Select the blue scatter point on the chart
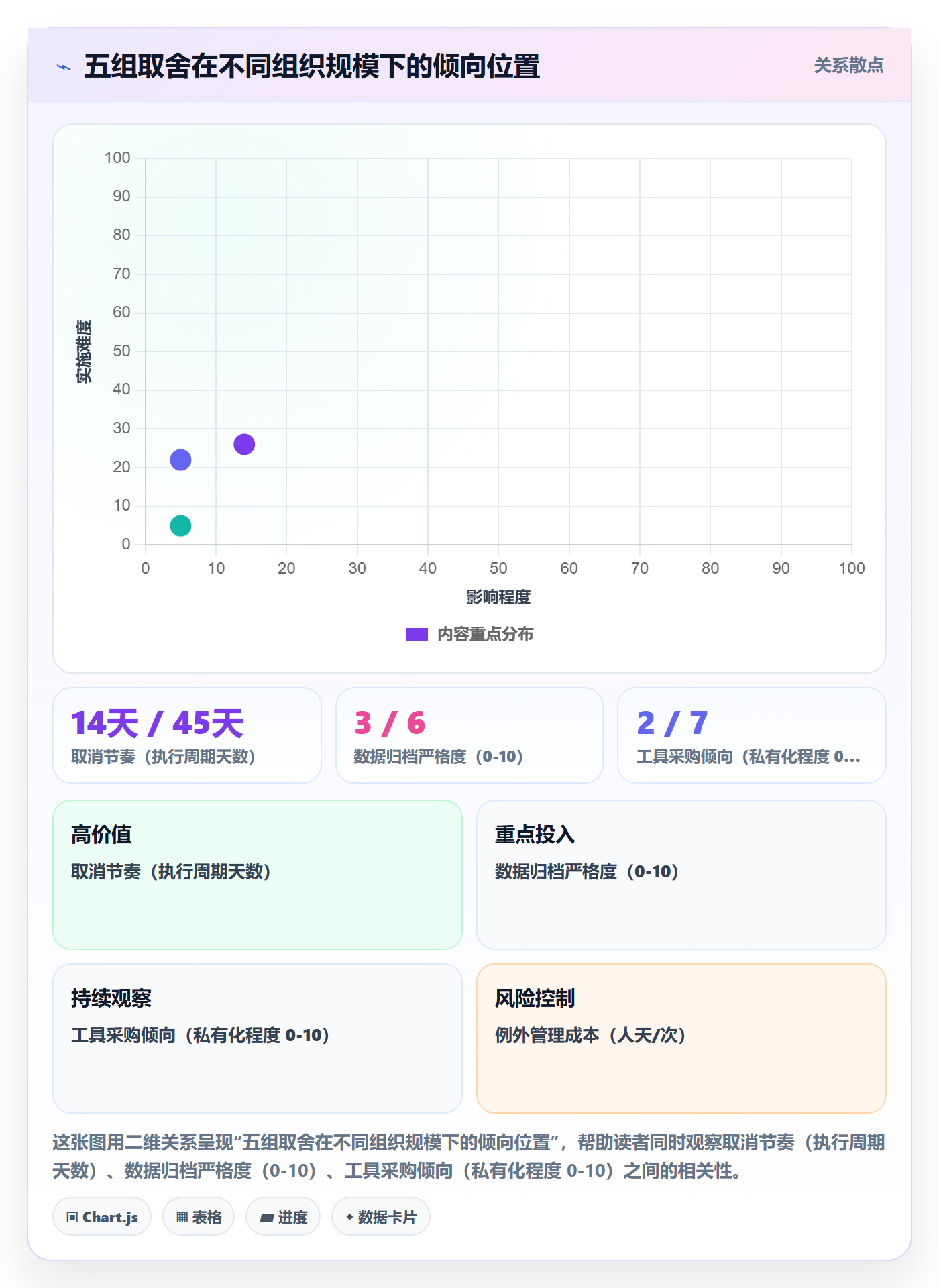Viewport: 939px width, 1288px height. pos(180,460)
